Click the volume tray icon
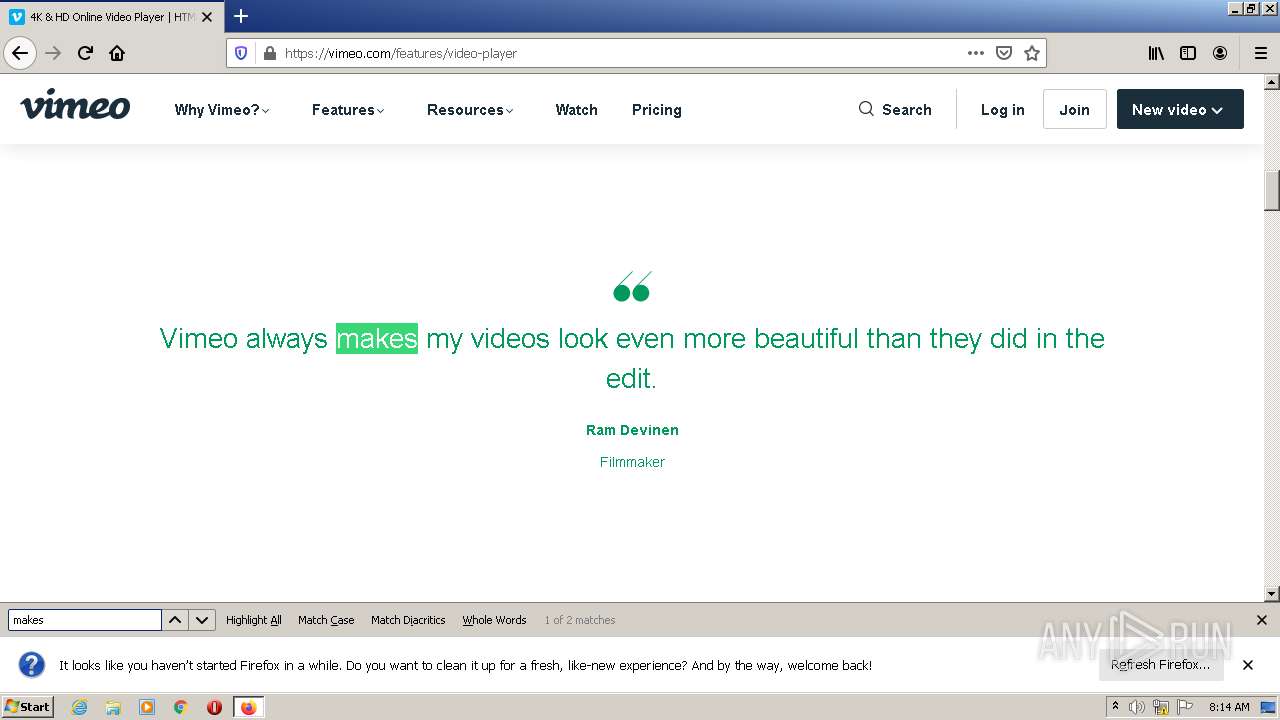1280x720 pixels. tap(1137, 707)
